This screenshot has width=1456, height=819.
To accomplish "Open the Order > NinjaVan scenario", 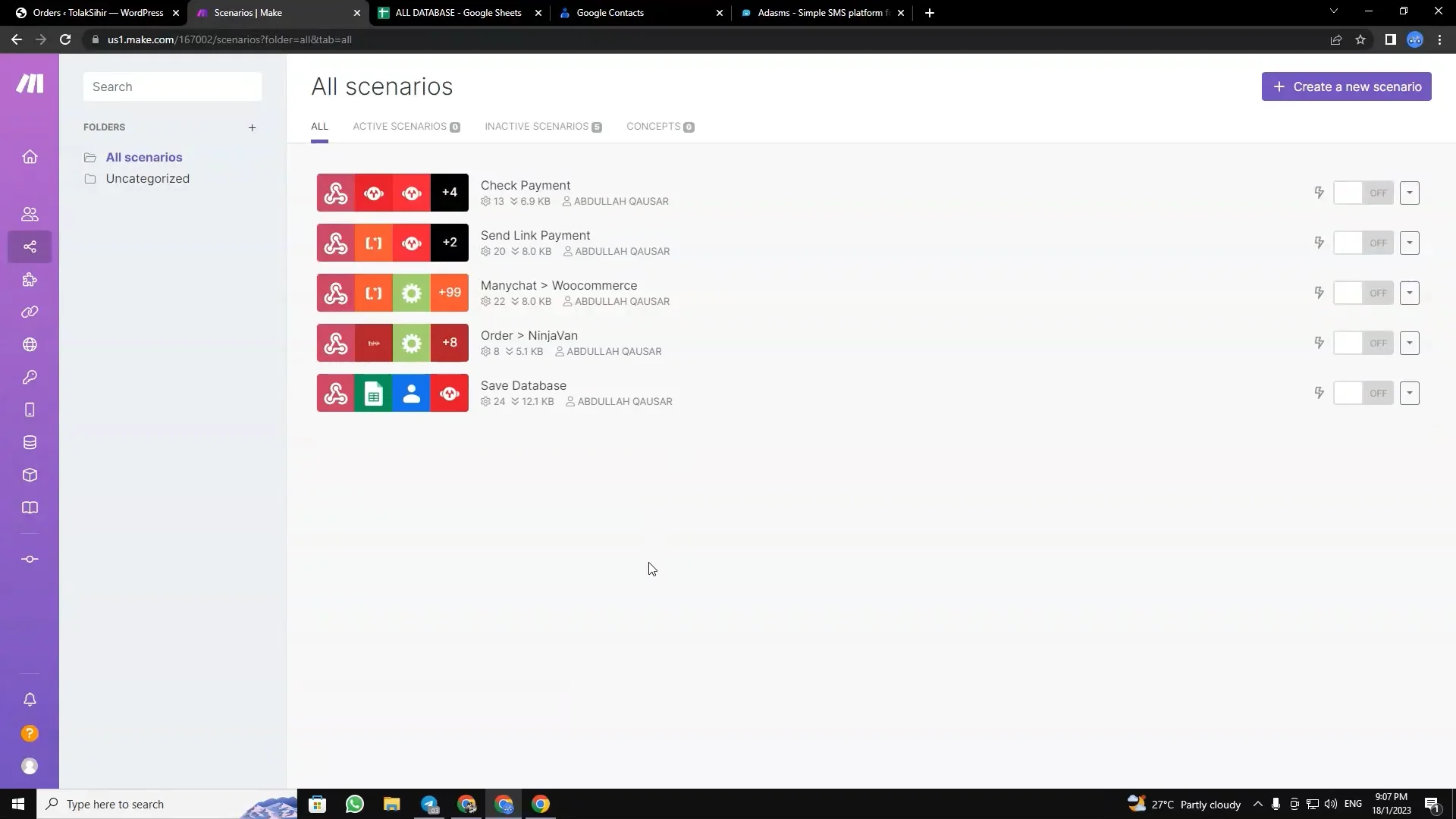I will (x=529, y=336).
